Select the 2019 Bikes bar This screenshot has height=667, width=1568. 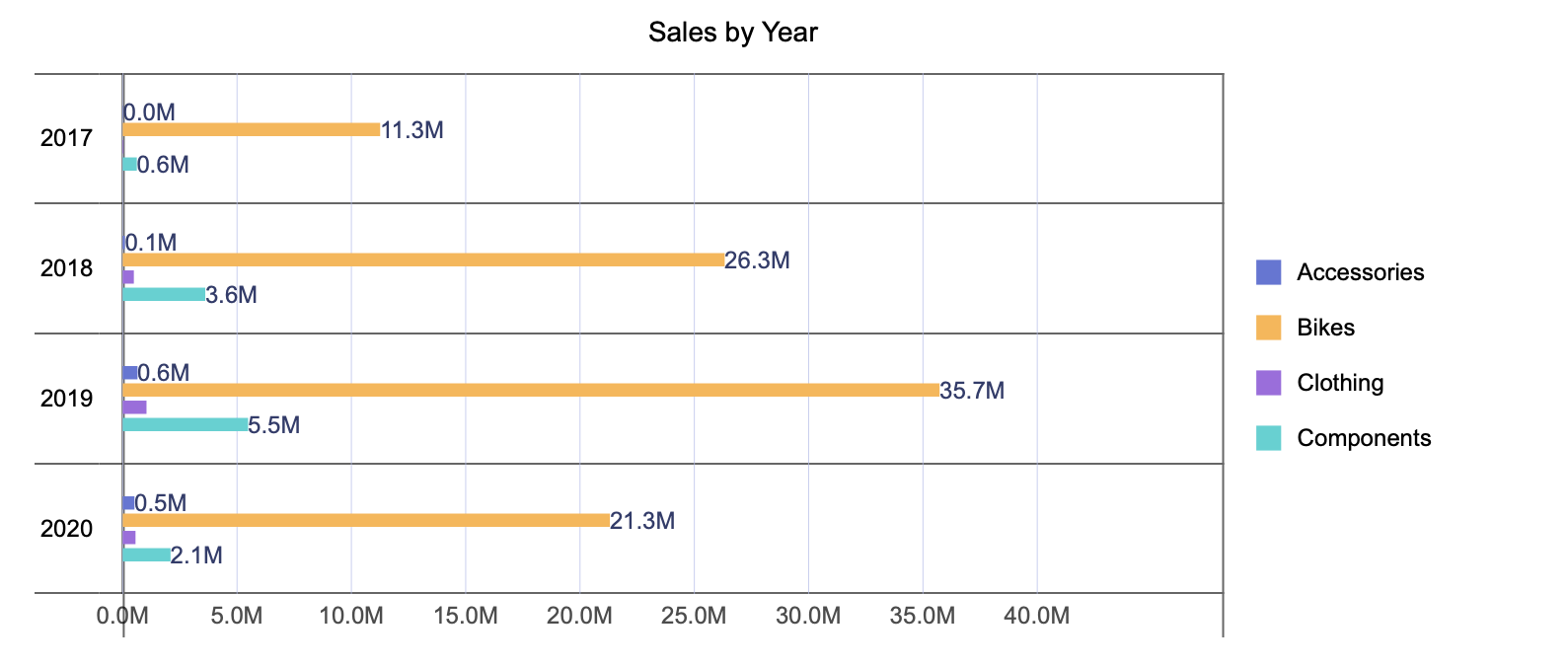[531, 390]
